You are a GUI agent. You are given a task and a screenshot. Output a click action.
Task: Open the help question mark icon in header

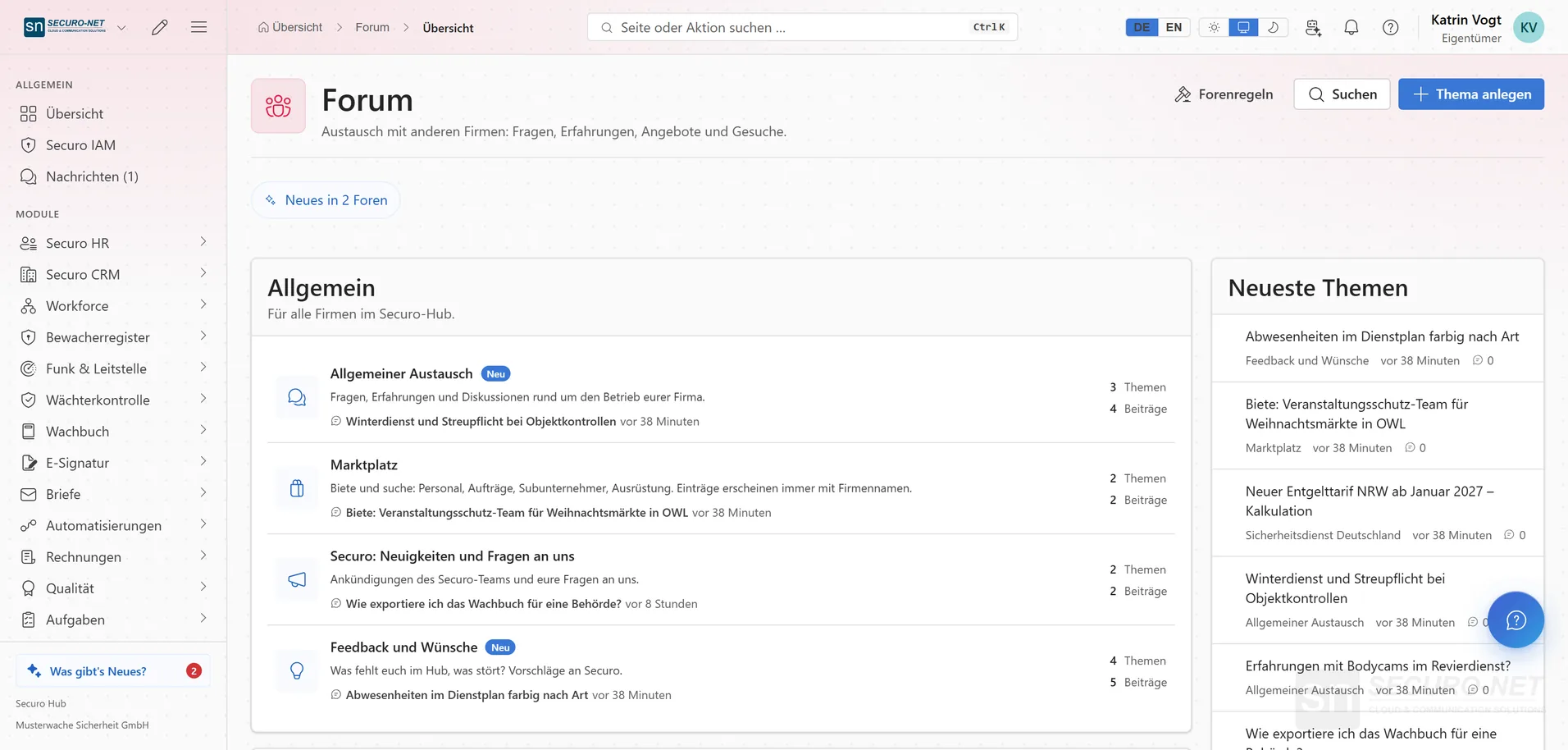tap(1391, 27)
